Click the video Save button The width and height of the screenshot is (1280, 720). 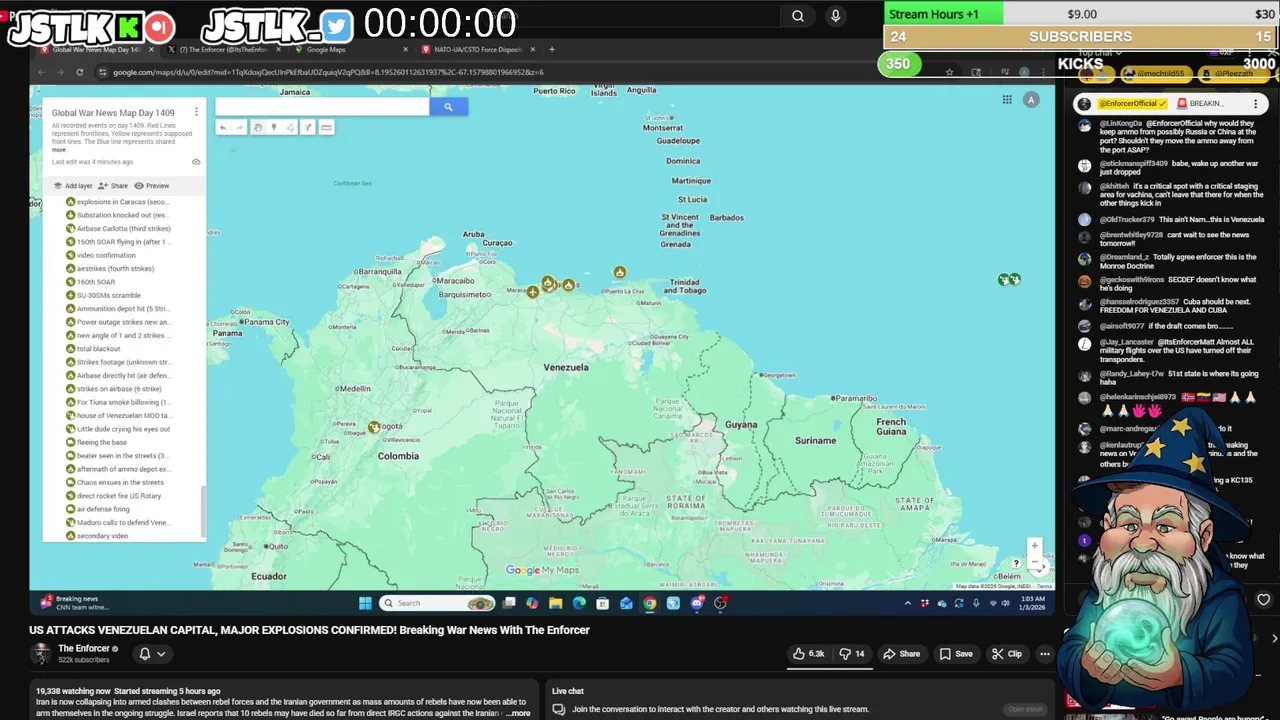[x=955, y=654]
